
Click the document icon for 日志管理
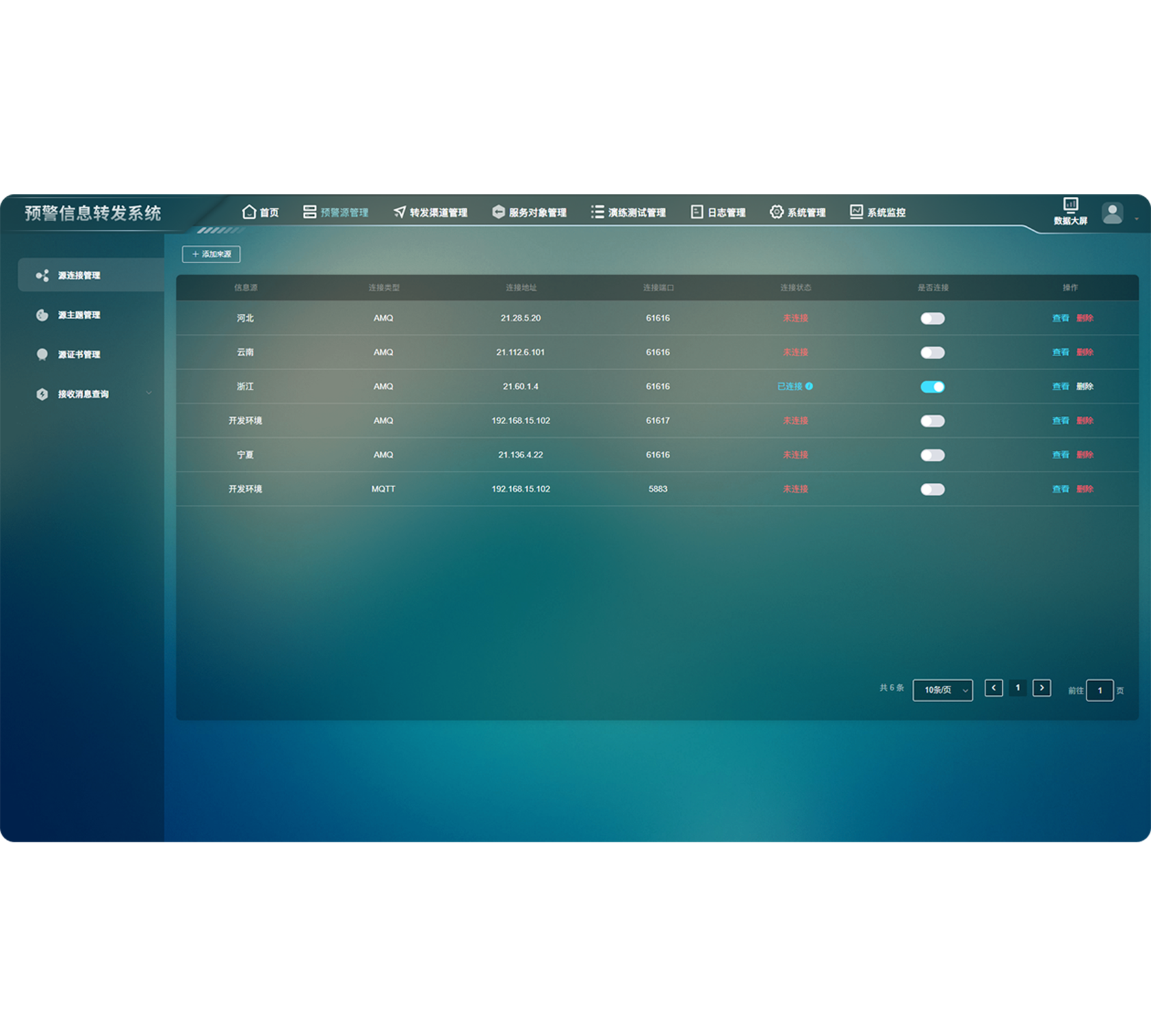pos(697,212)
